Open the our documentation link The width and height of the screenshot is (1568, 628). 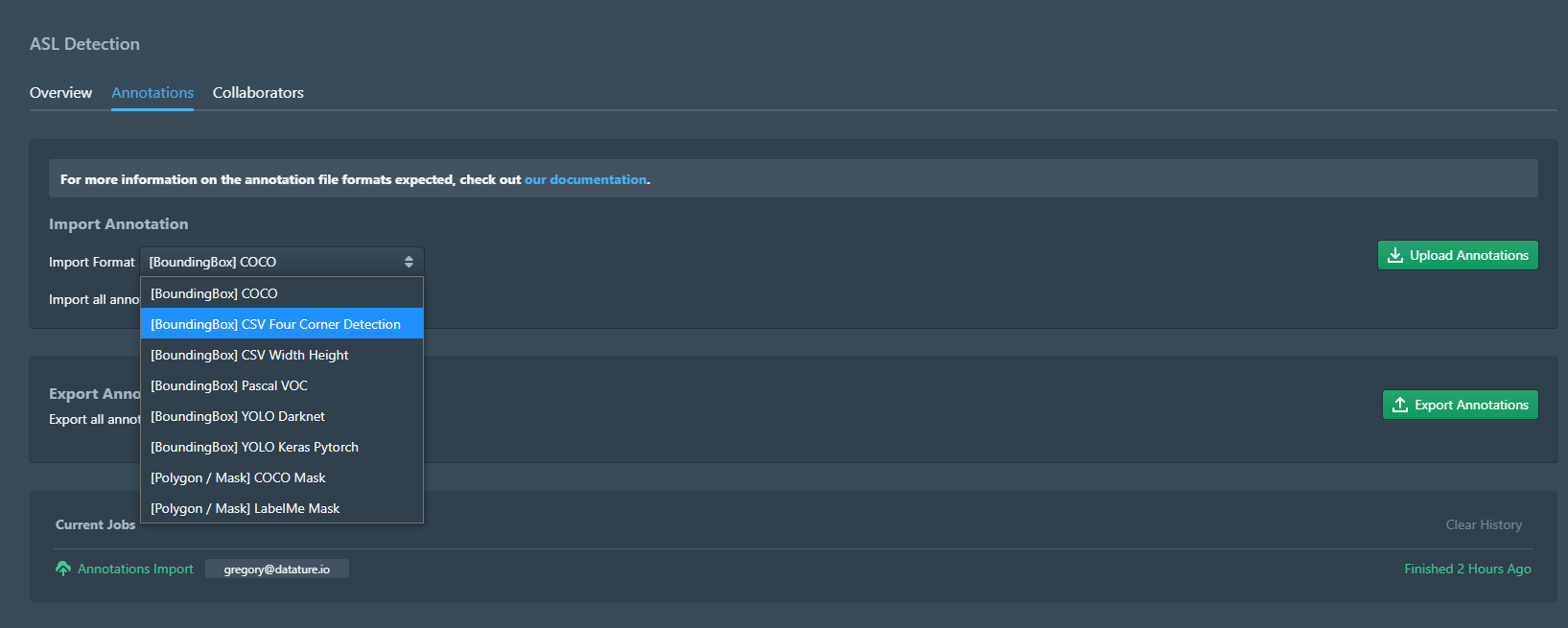tap(585, 179)
